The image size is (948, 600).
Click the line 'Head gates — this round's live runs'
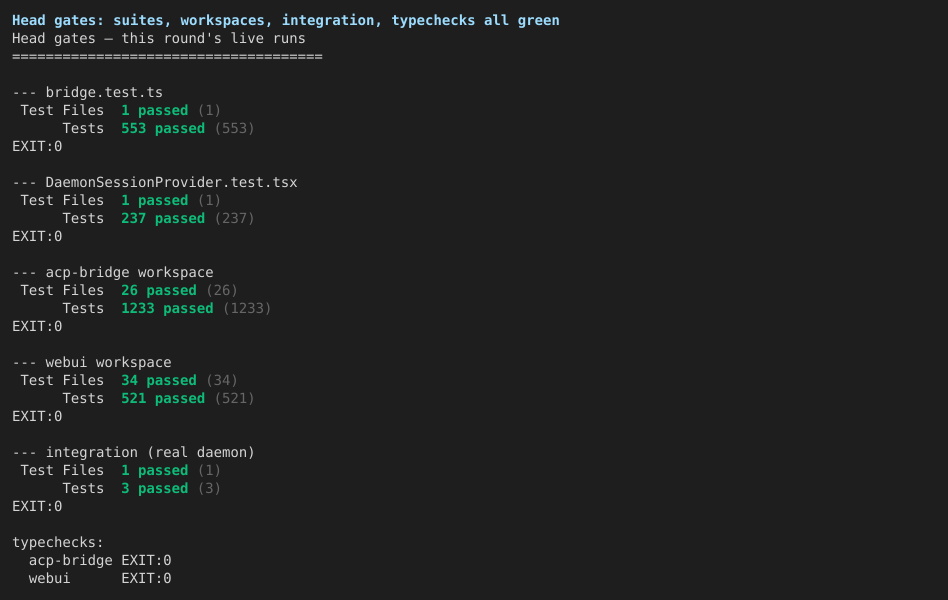[158, 39]
